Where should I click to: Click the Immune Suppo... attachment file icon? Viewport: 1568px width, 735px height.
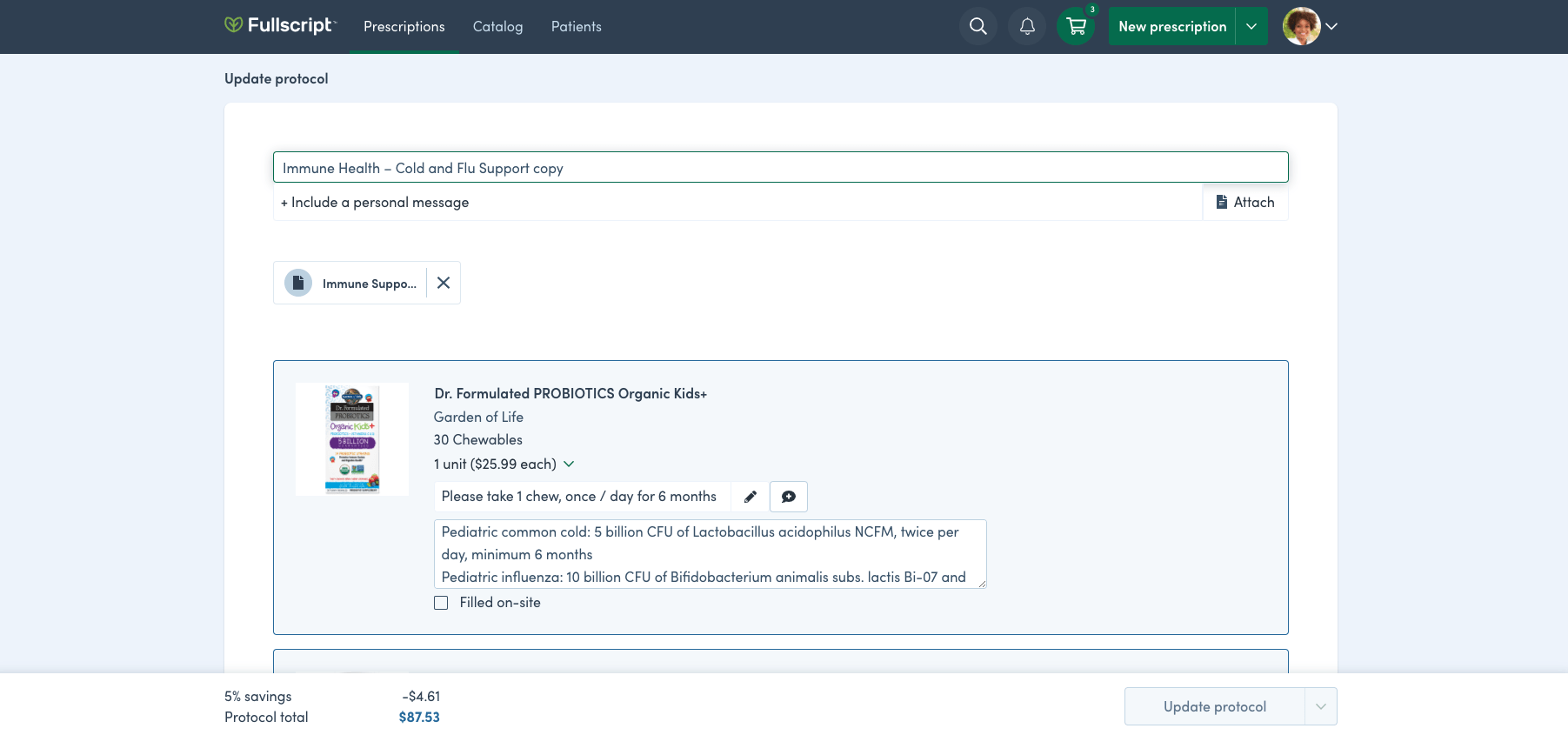tap(298, 283)
